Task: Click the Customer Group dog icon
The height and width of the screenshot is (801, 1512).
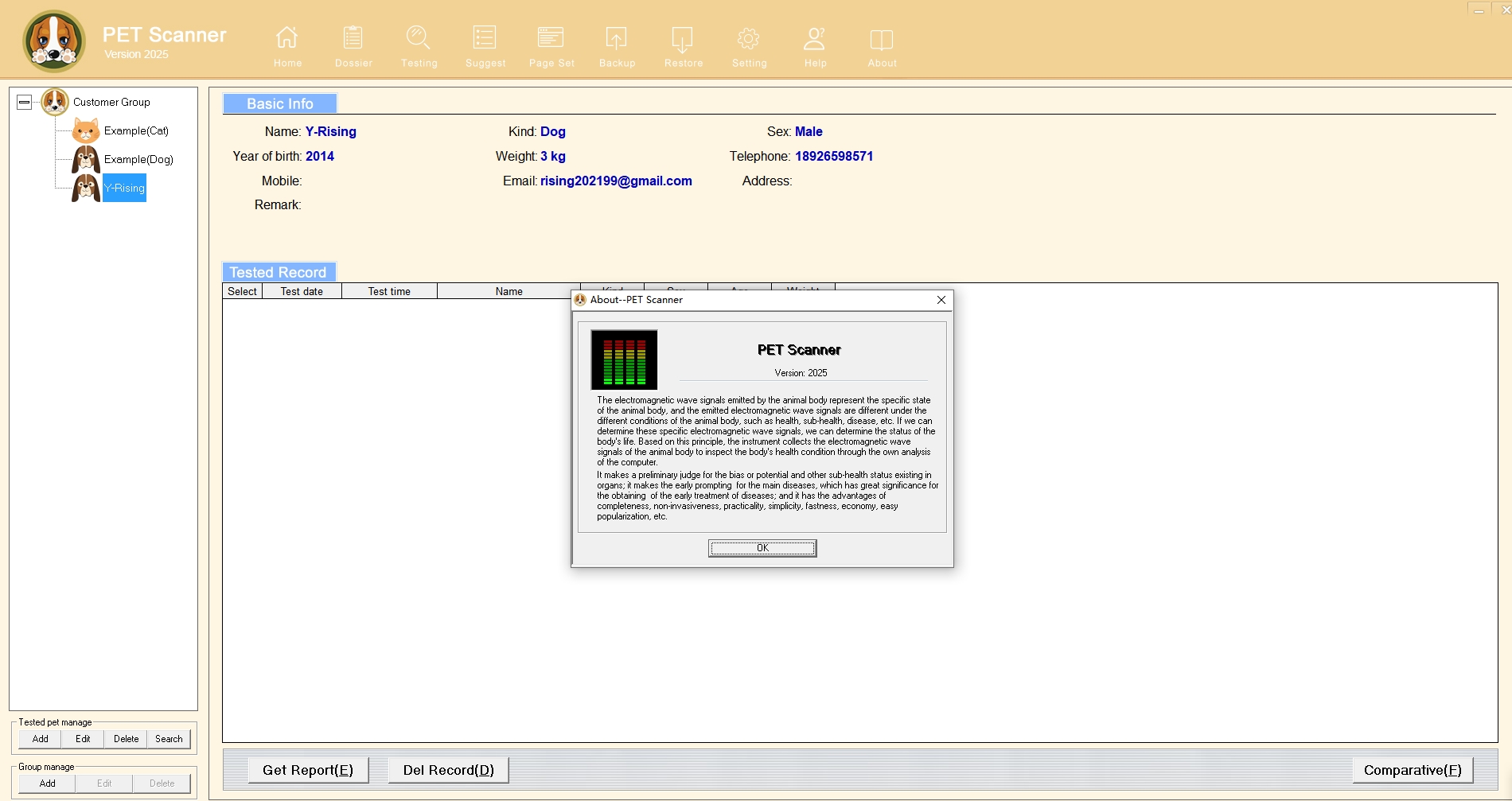Action: pos(55,102)
